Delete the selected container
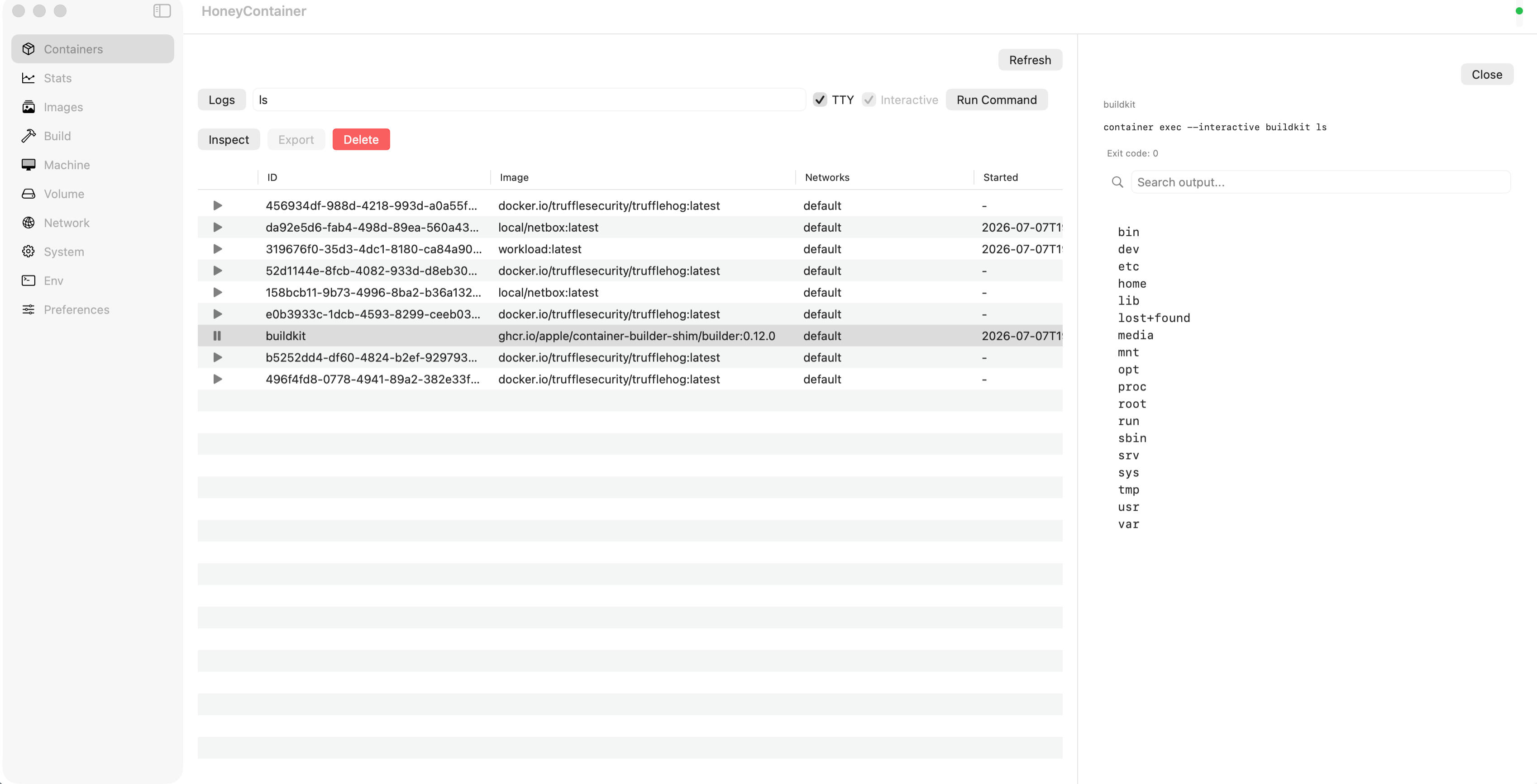The width and height of the screenshot is (1537, 784). tap(361, 139)
